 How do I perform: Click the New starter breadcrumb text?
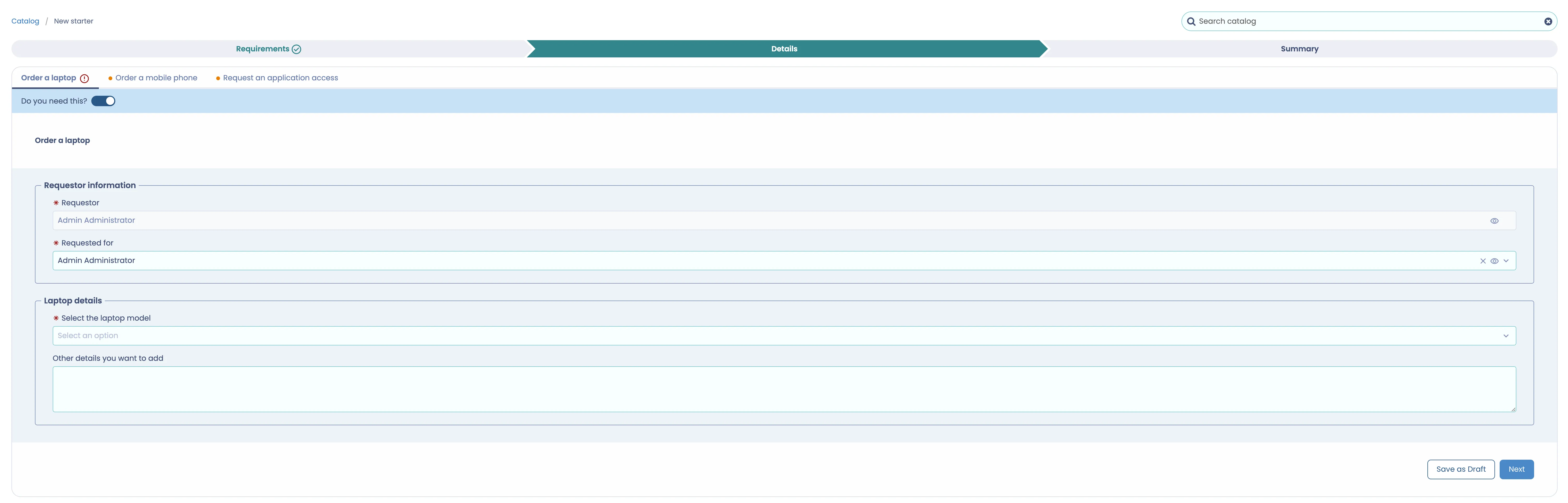click(74, 21)
